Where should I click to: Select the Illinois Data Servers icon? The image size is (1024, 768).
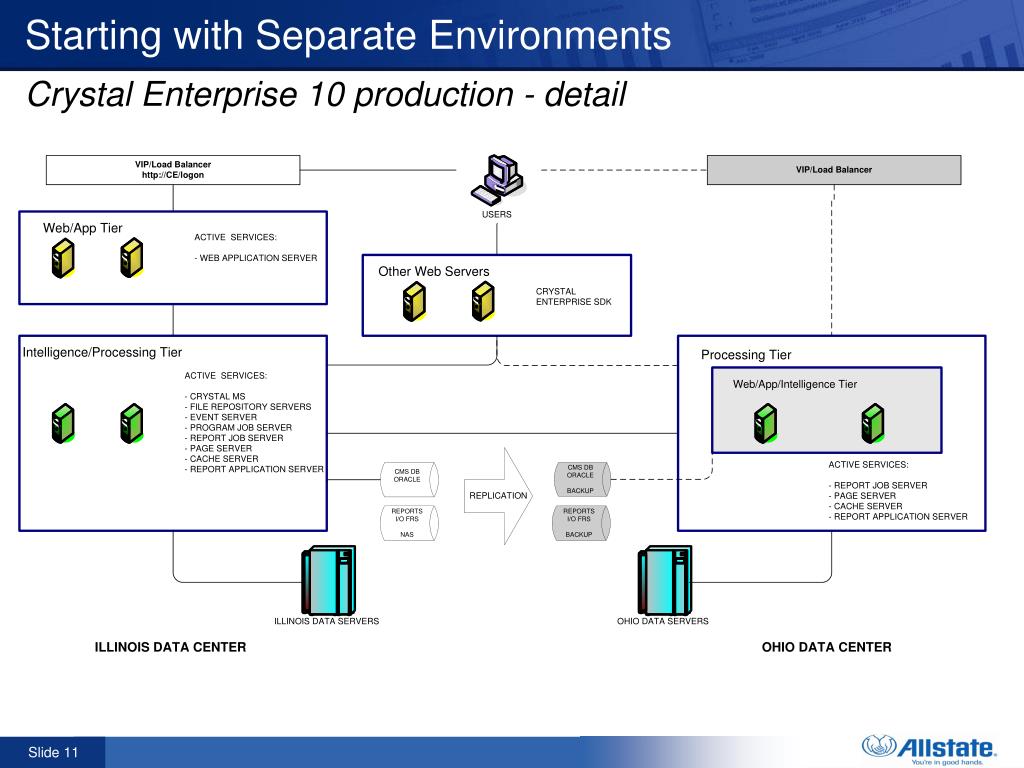[x=328, y=580]
